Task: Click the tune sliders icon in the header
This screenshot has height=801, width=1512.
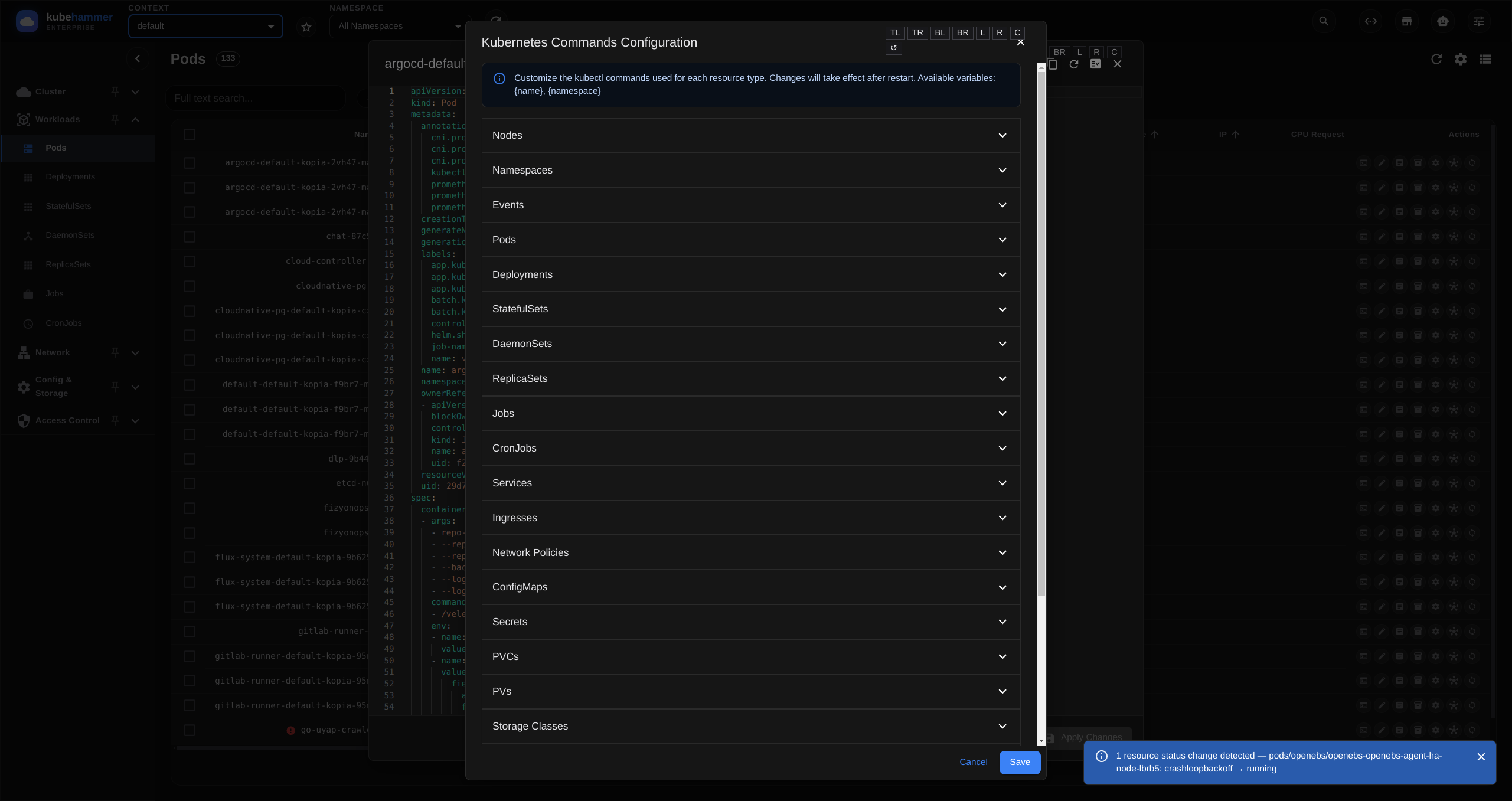Action: [x=1478, y=22]
